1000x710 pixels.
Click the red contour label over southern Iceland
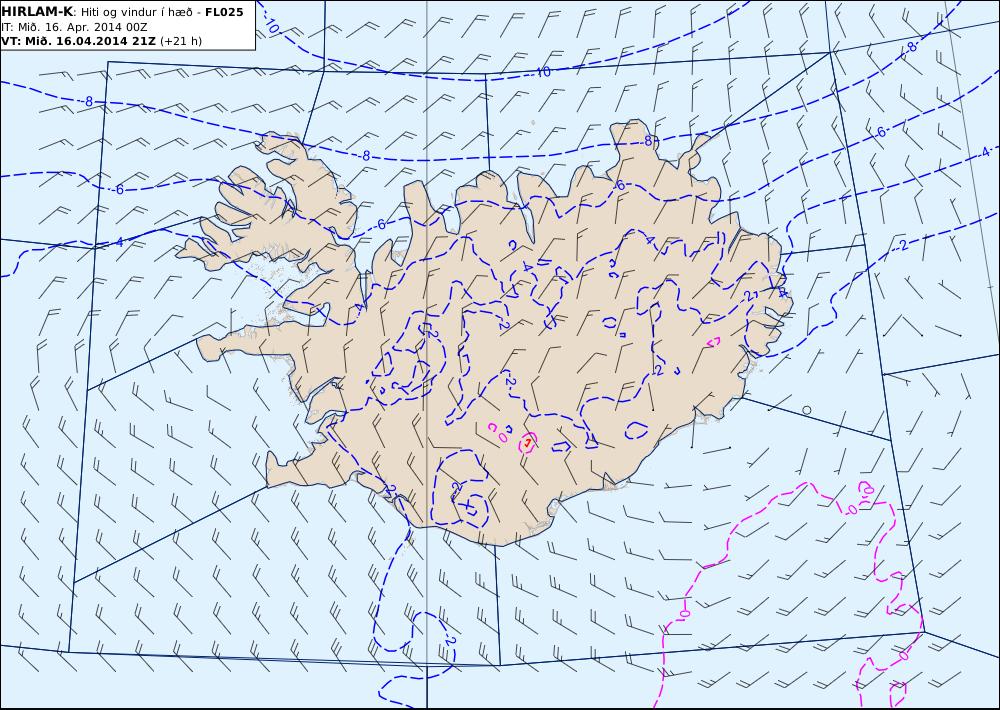[x=528, y=442]
